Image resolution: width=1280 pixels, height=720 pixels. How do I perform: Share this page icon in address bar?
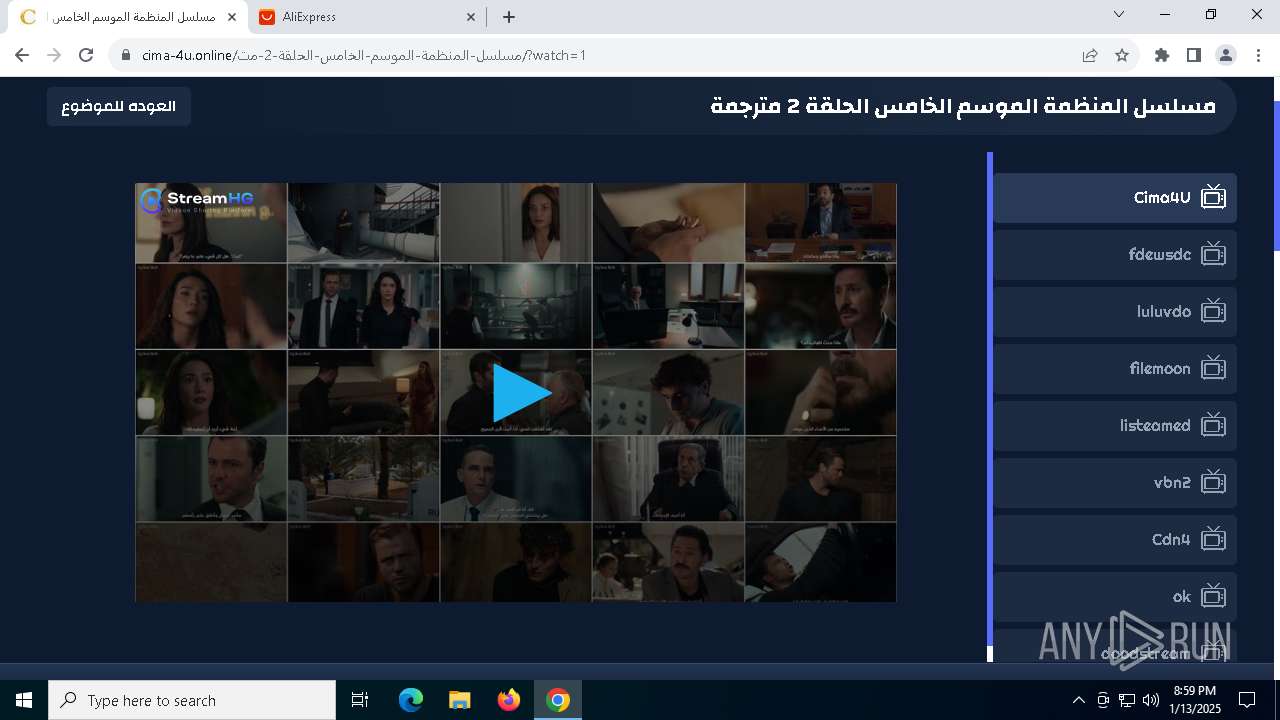click(x=1090, y=55)
